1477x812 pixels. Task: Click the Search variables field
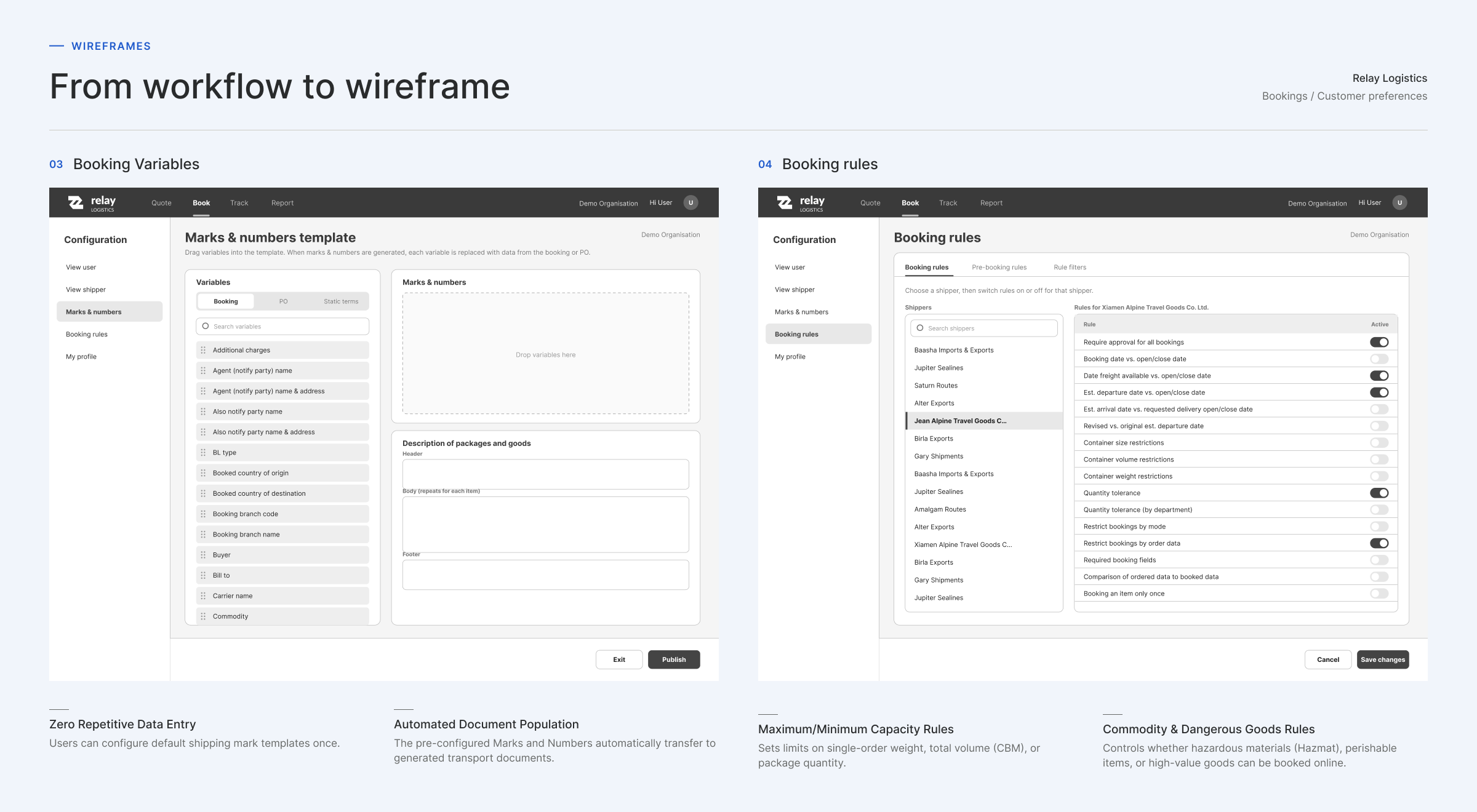[282, 326]
